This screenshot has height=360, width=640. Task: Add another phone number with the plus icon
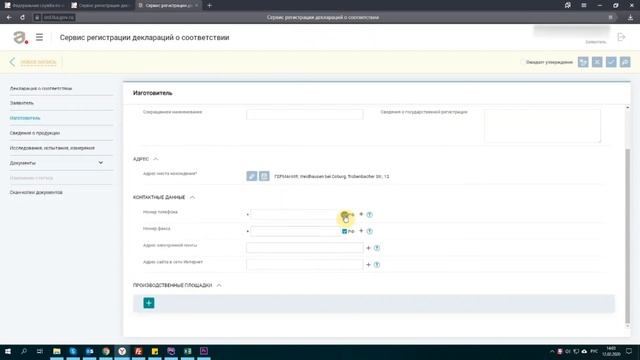point(361,214)
